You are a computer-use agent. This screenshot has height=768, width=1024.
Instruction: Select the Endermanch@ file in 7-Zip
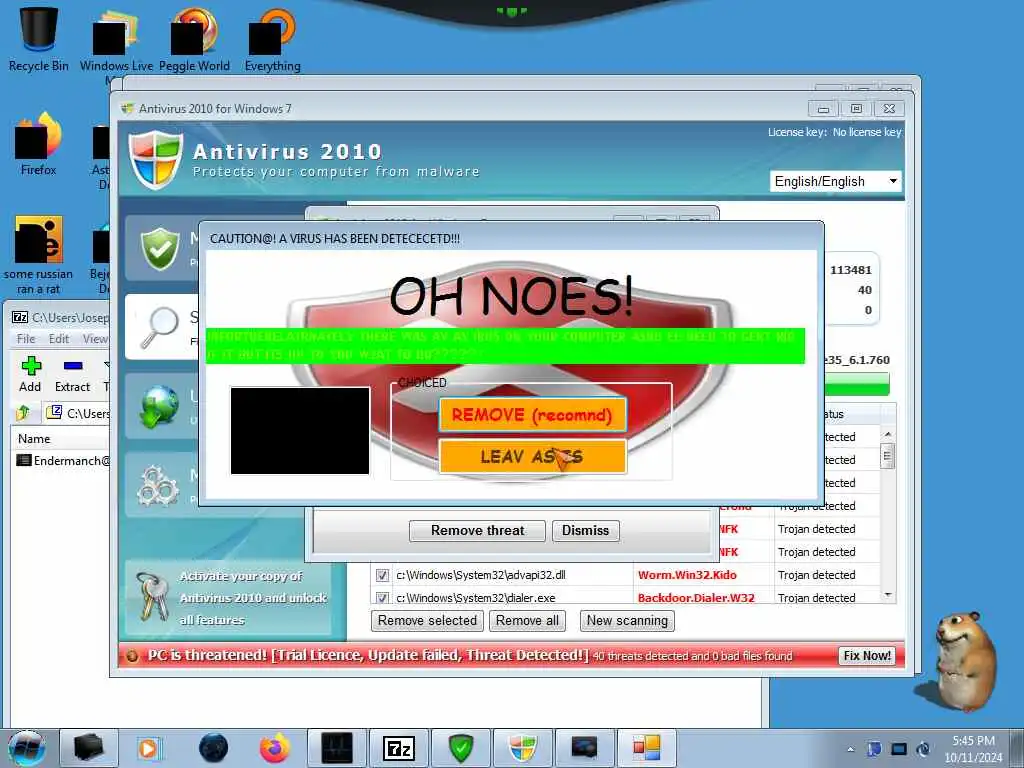(63, 460)
